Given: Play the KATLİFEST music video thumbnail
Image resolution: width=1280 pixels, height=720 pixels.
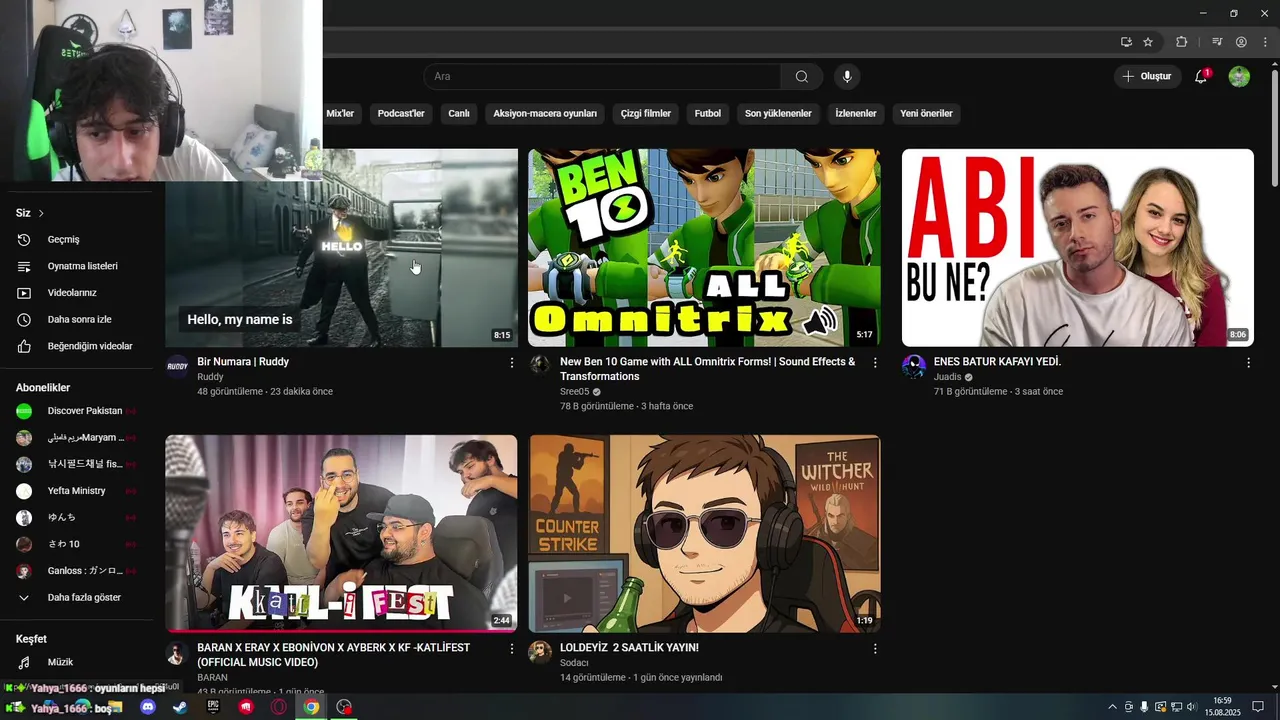Looking at the screenshot, I should (341, 533).
